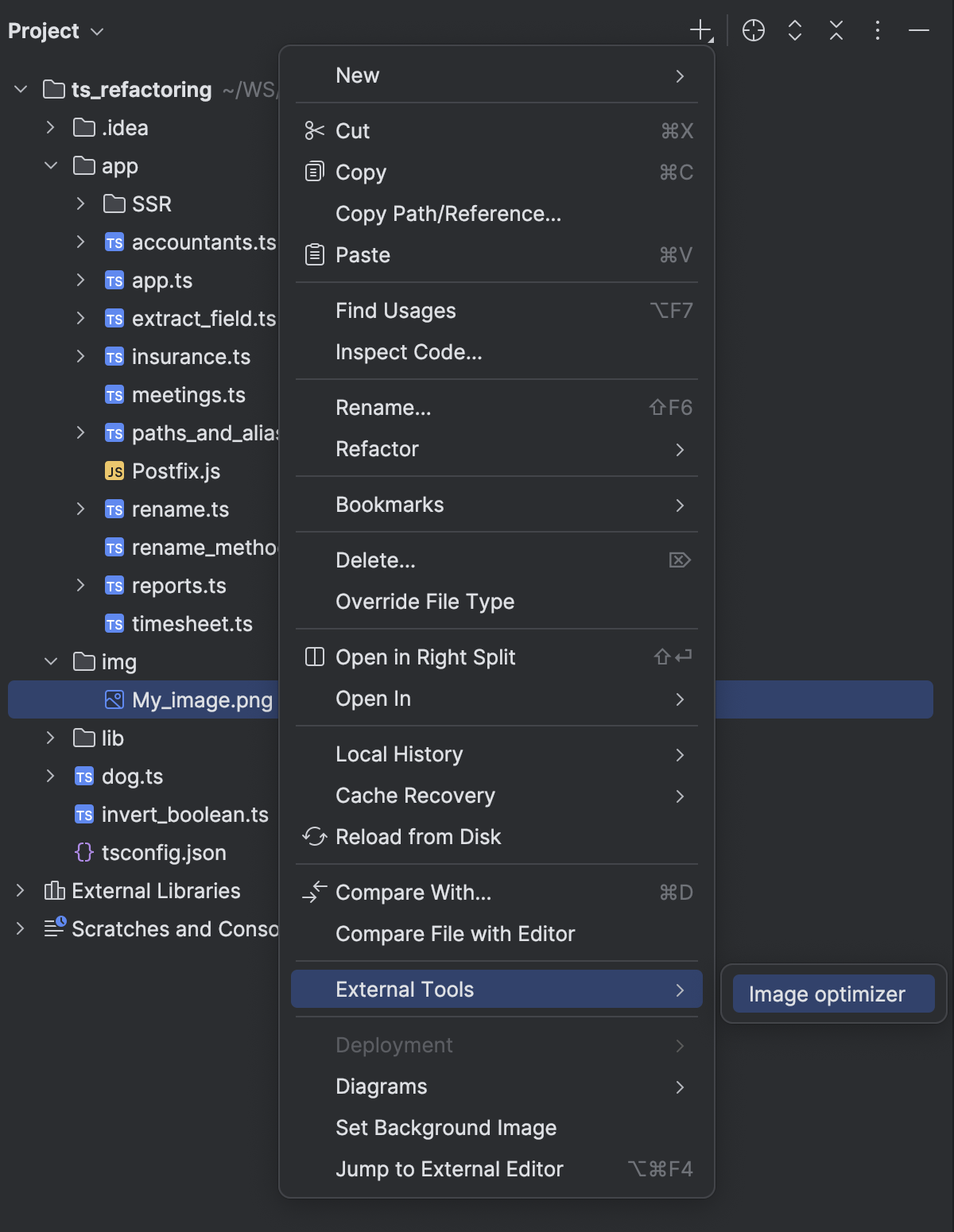
Task: Click the Reload from Disk circular icon
Action: (315, 836)
